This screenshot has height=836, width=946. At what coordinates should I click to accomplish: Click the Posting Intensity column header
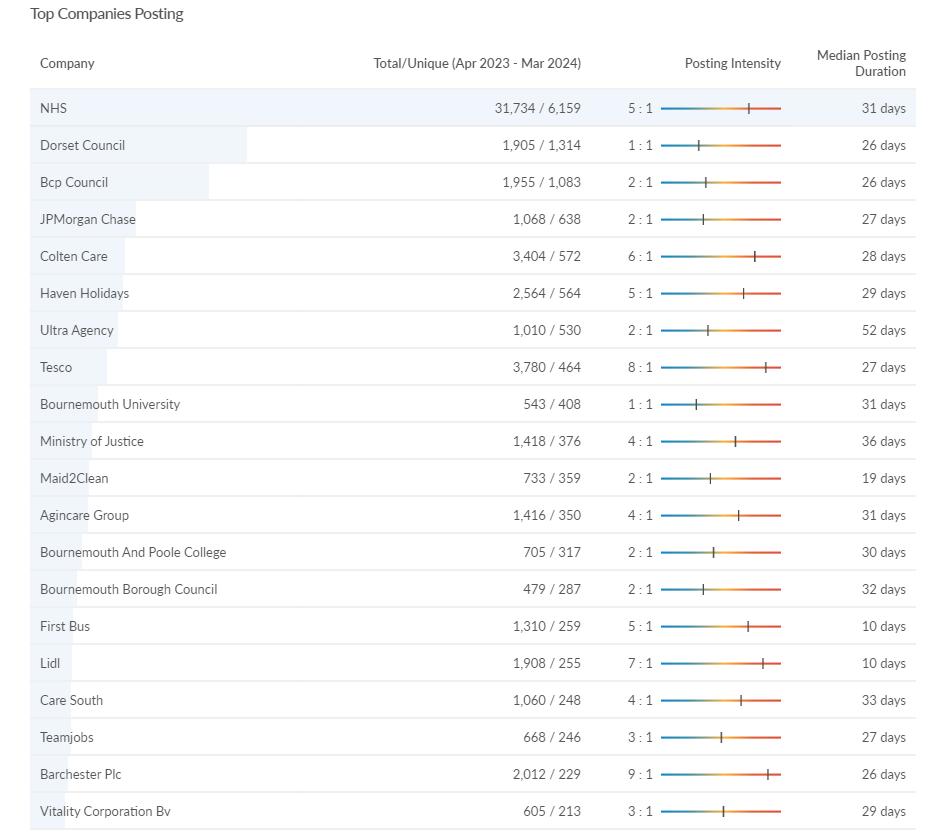coord(732,63)
